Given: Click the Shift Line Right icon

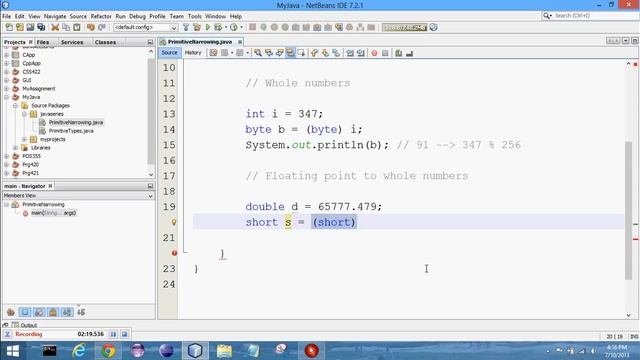Looking at the screenshot, I should pos(361,53).
